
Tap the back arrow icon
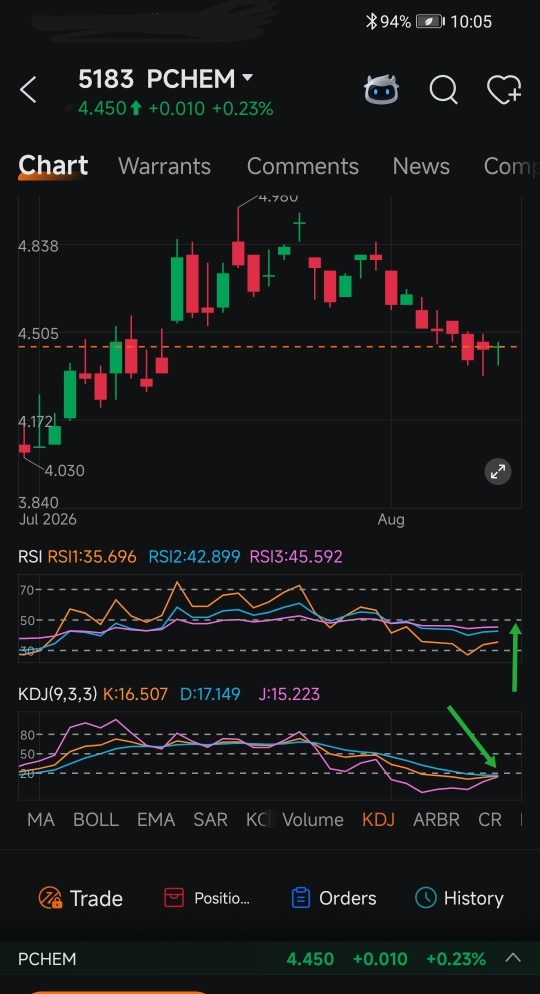[x=29, y=89]
